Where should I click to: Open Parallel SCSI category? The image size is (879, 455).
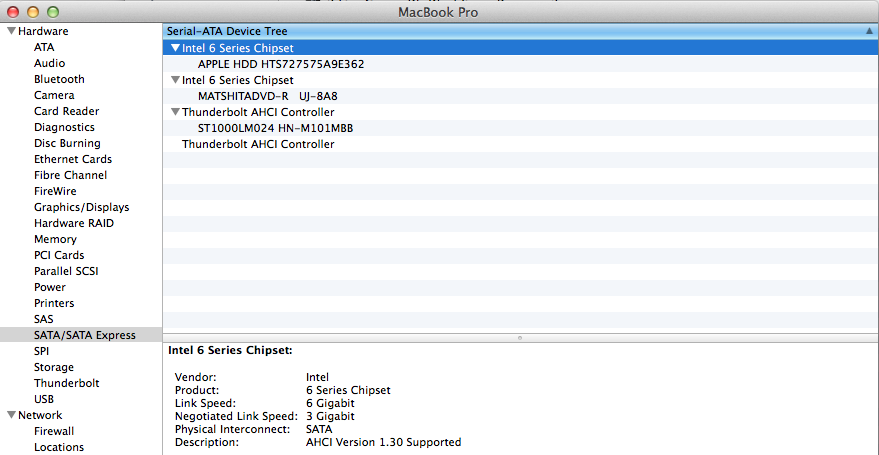tap(66, 271)
